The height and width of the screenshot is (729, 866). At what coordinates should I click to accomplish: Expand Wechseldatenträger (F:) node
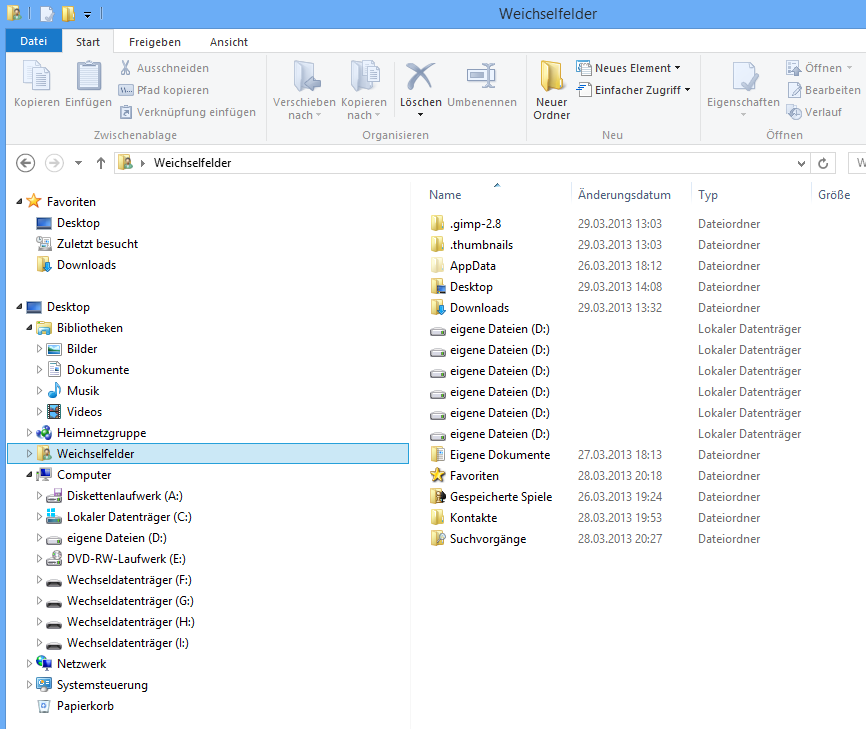coord(39,579)
